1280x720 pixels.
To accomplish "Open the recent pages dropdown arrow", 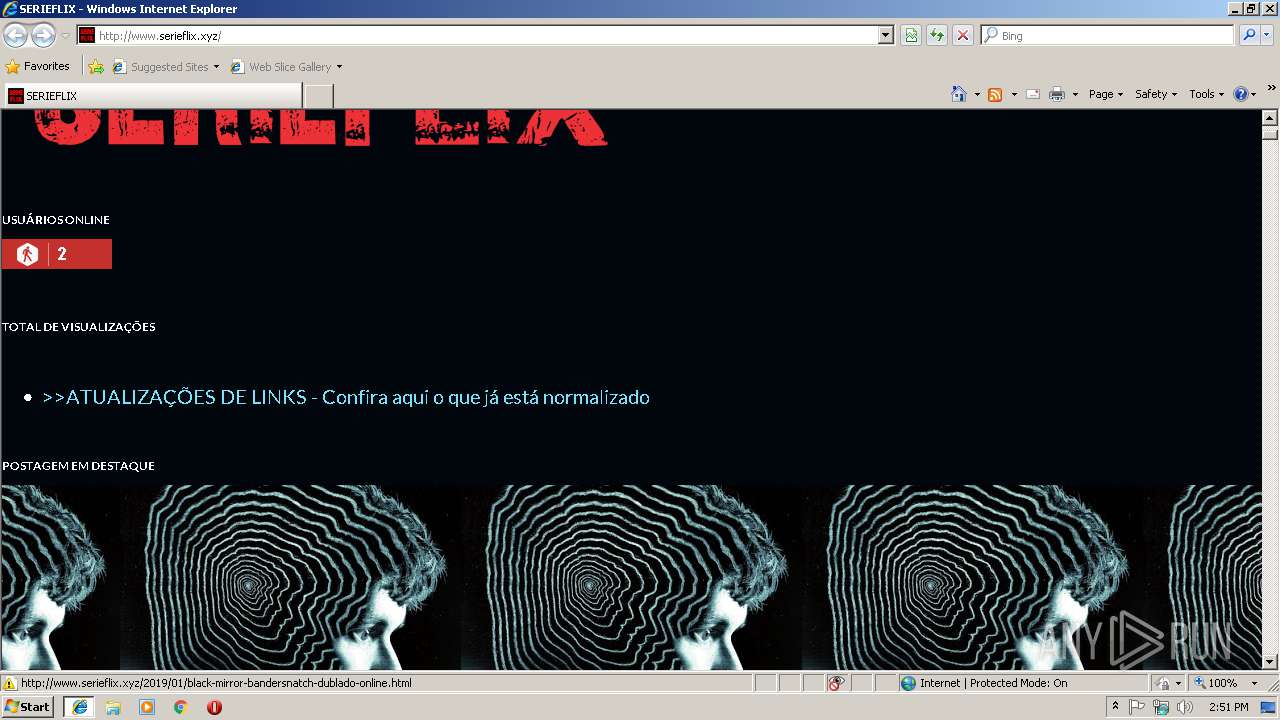I will (x=65, y=36).
